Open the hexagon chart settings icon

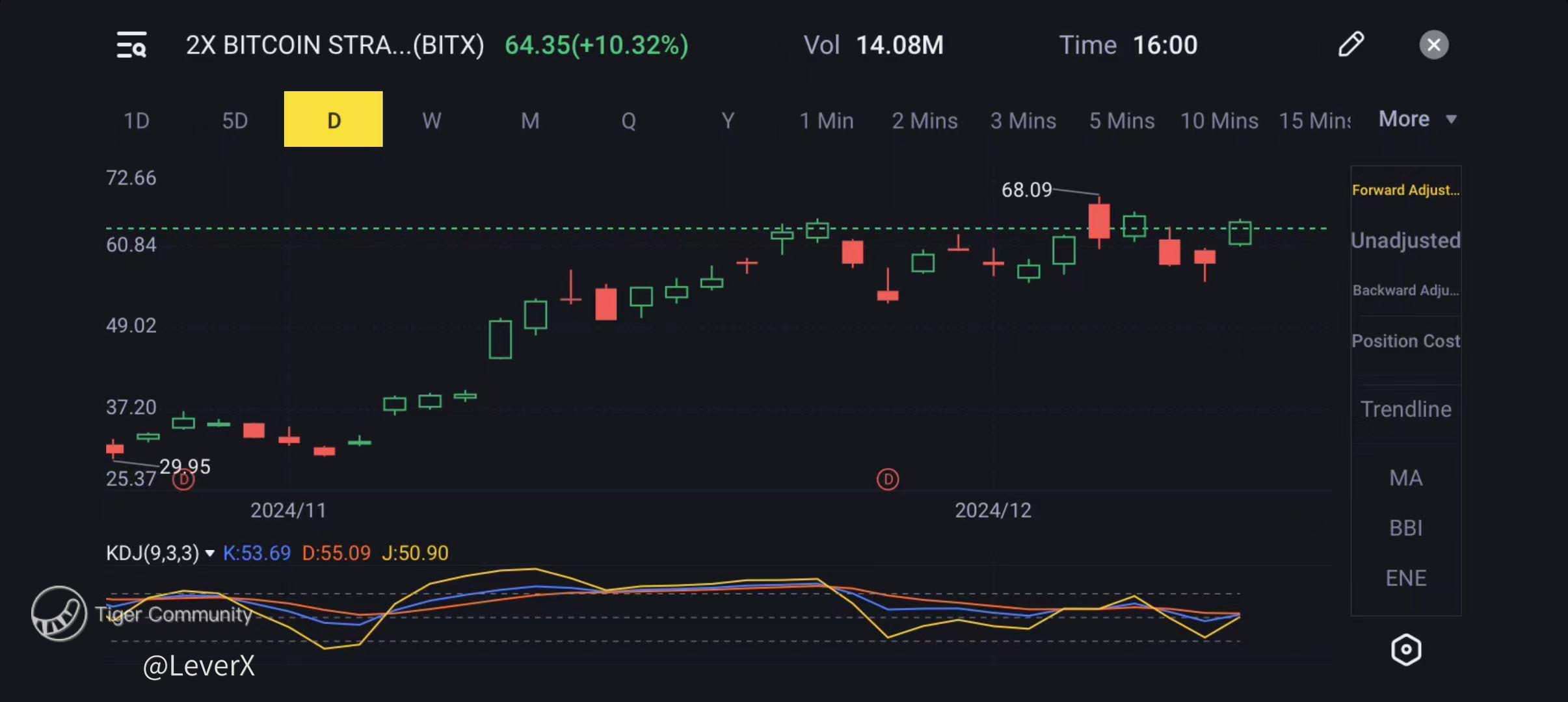click(x=1405, y=649)
